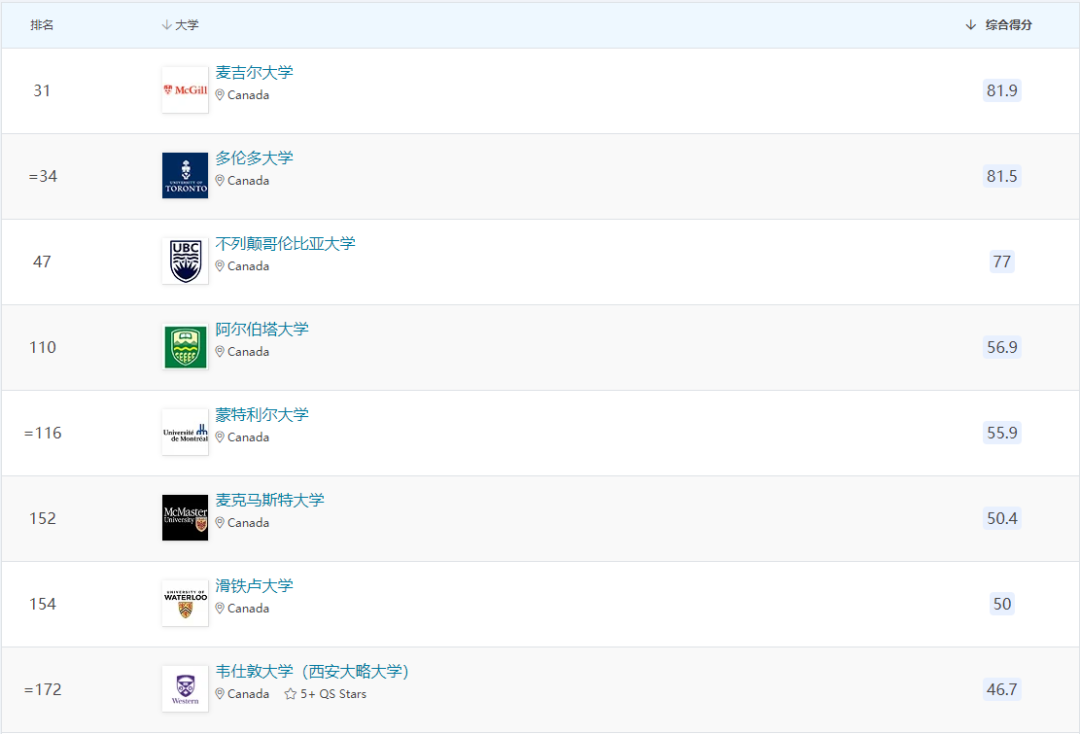Click Canada text under 韦仕敦大学
The image size is (1080, 734).
249,694
